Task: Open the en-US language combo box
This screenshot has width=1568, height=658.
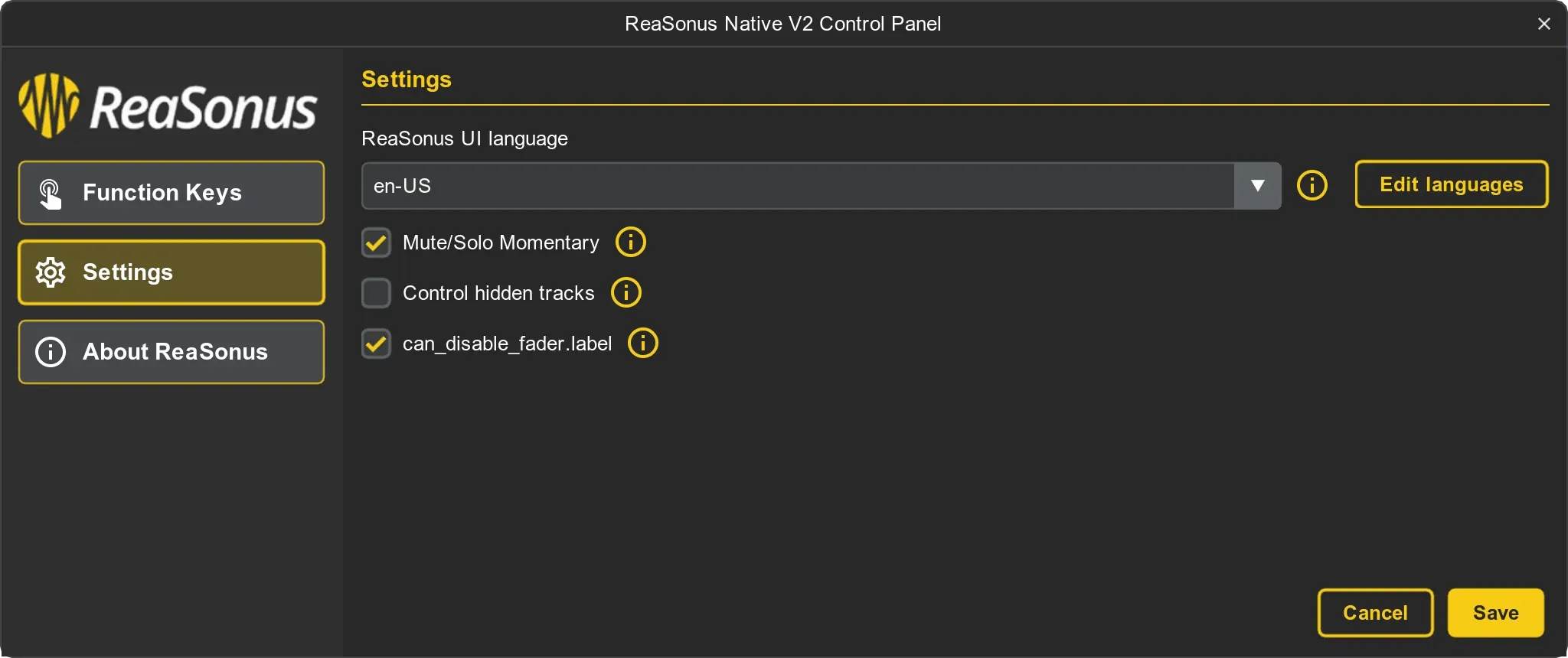Action: pyautogui.click(x=796, y=185)
